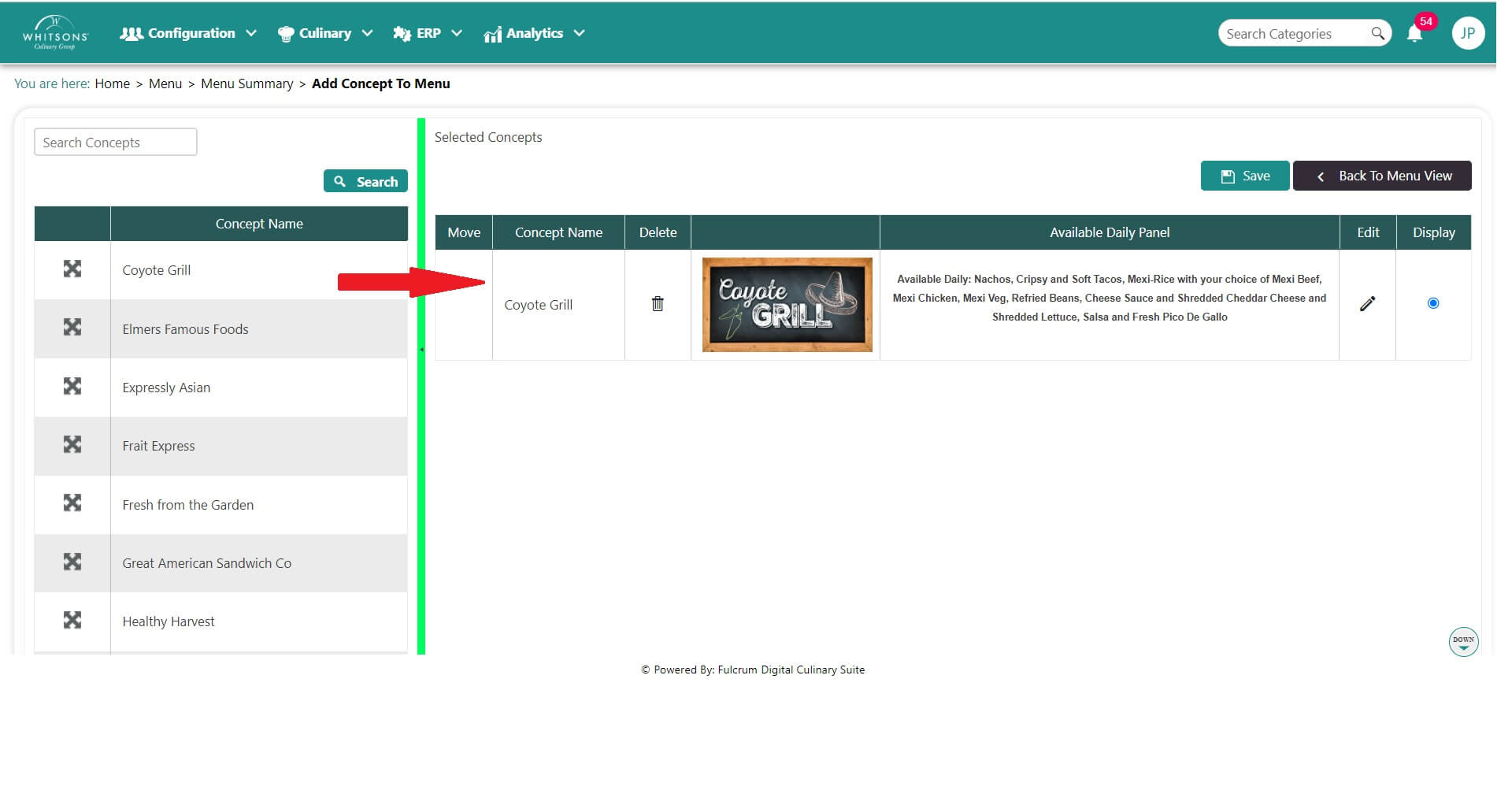Click the notification bell icon
Image resolution: width=1512 pixels, height=805 pixels.
(x=1414, y=34)
